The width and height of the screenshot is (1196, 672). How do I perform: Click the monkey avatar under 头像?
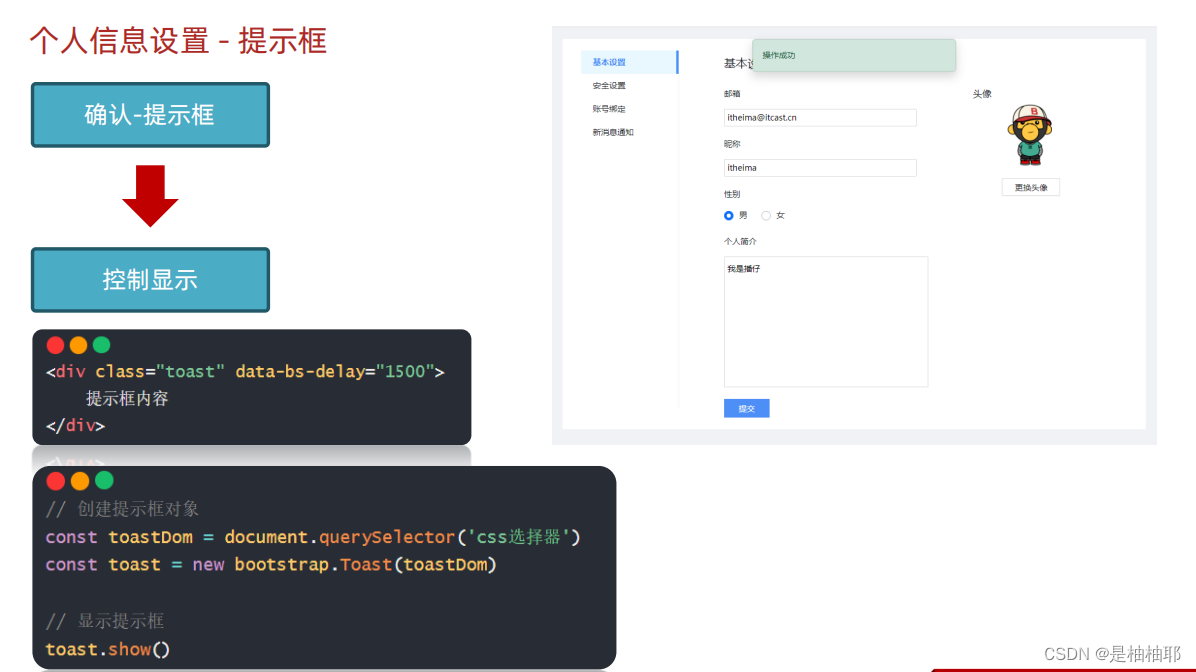[x=1030, y=135]
